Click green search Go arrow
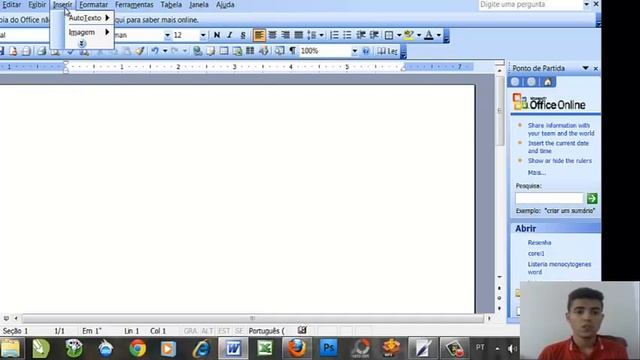The image size is (640, 360). [x=592, y=198]
